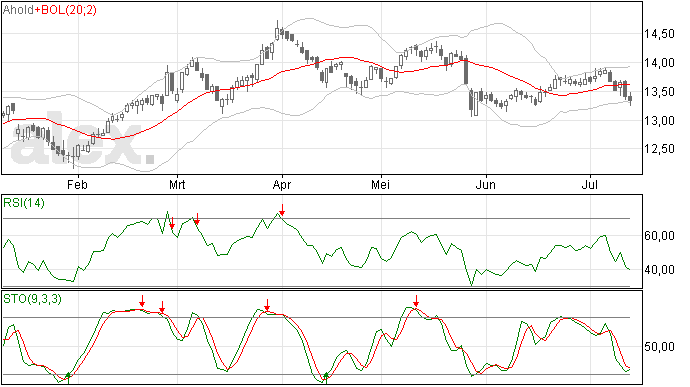Click the 14,00 price axis value
Screen dimensions: 690x387
coord(659,63)
